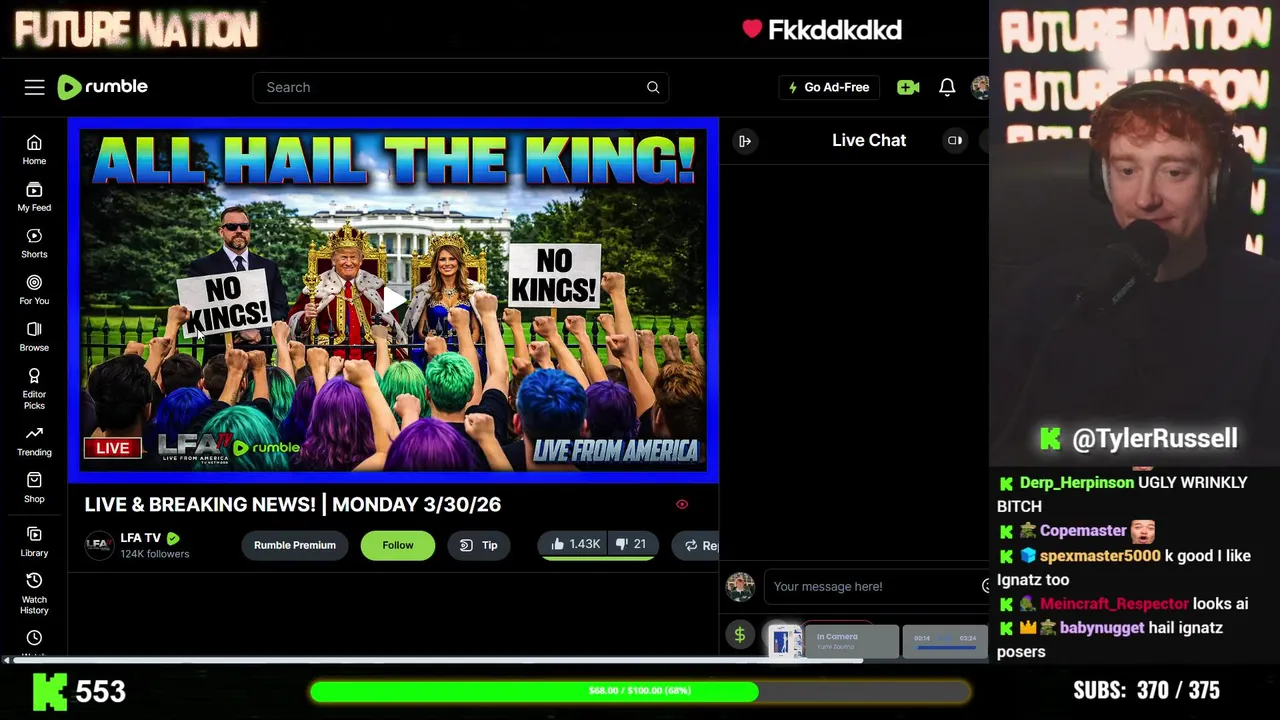This screenshot has height=720, width=1280.
Task: Open the Rumble hamburger menu
Action: point(35,87)
